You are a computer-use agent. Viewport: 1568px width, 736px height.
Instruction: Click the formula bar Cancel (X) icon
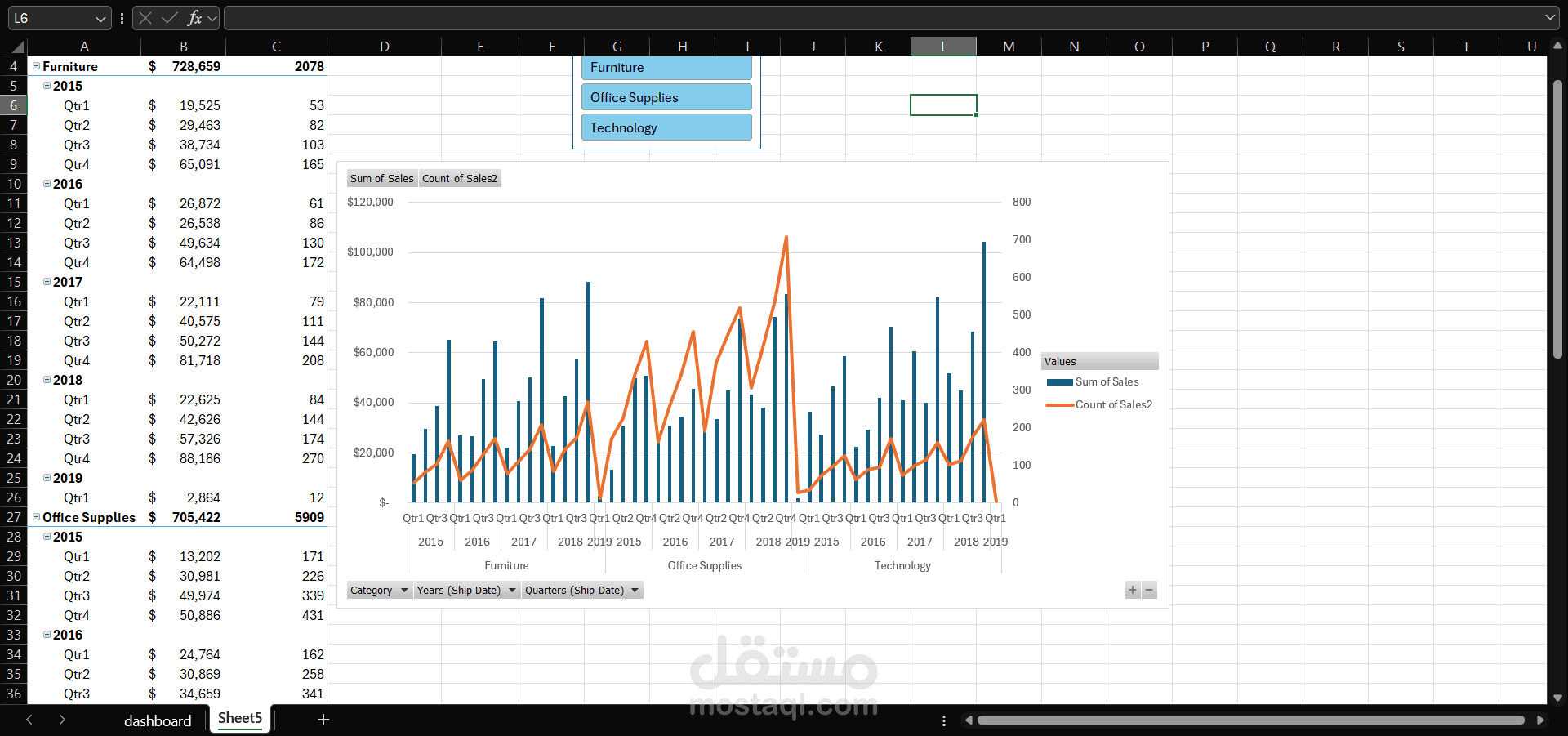[145, 18]
